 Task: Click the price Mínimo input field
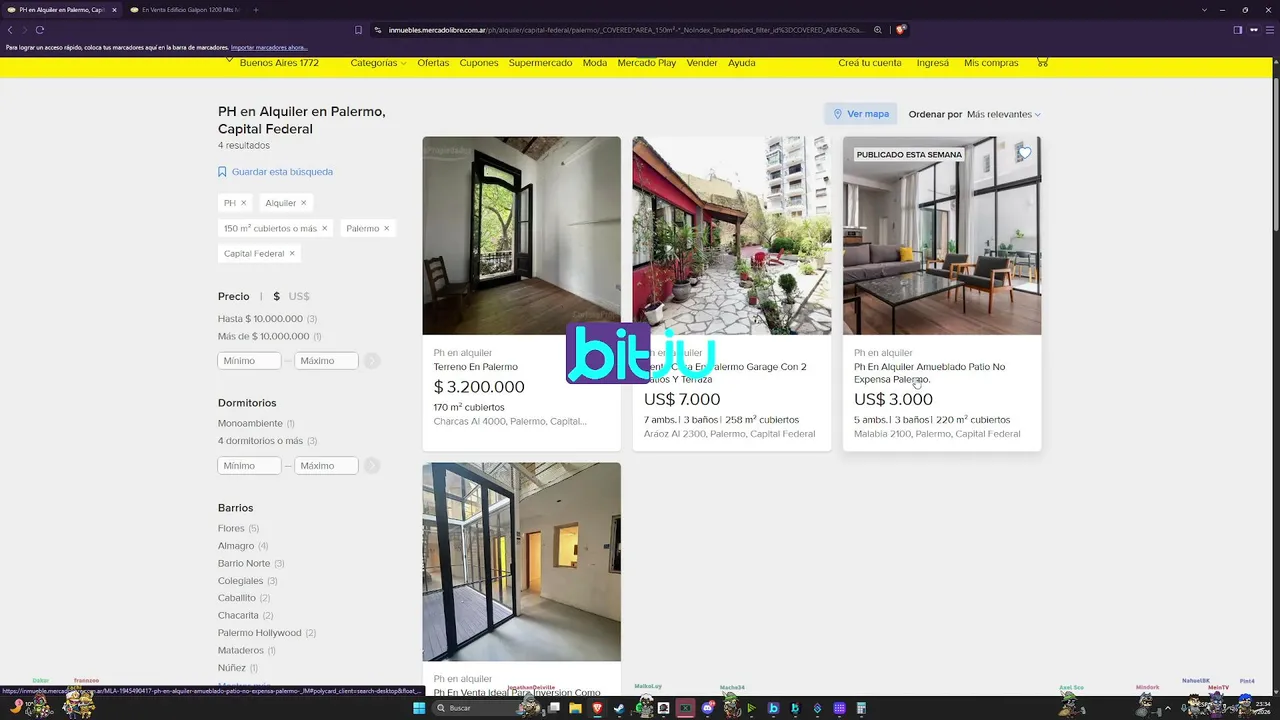(x=249, y=361)
